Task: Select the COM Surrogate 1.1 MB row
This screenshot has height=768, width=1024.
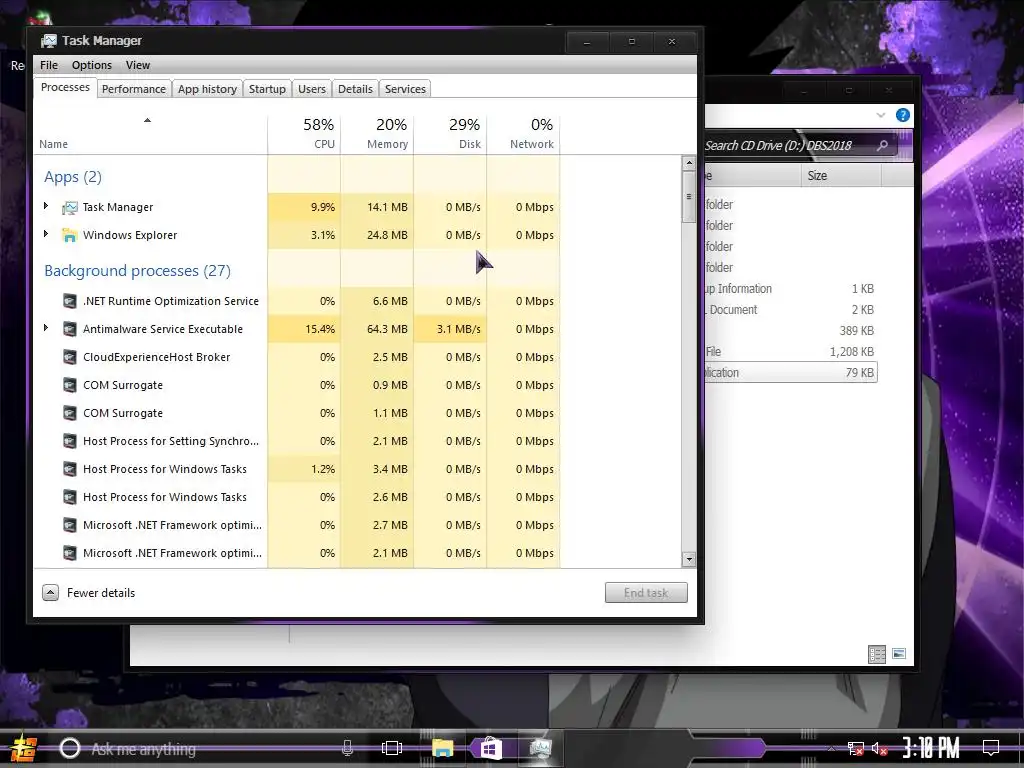Action: click(297, 413)
